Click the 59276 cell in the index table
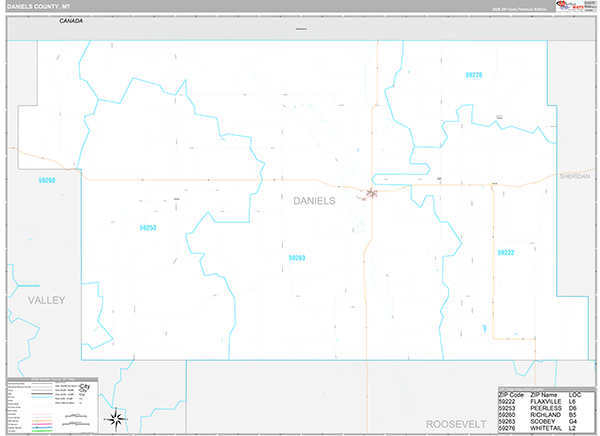This screenshot has height=436, width=600. pyautogui.click(x=507, y=428)
